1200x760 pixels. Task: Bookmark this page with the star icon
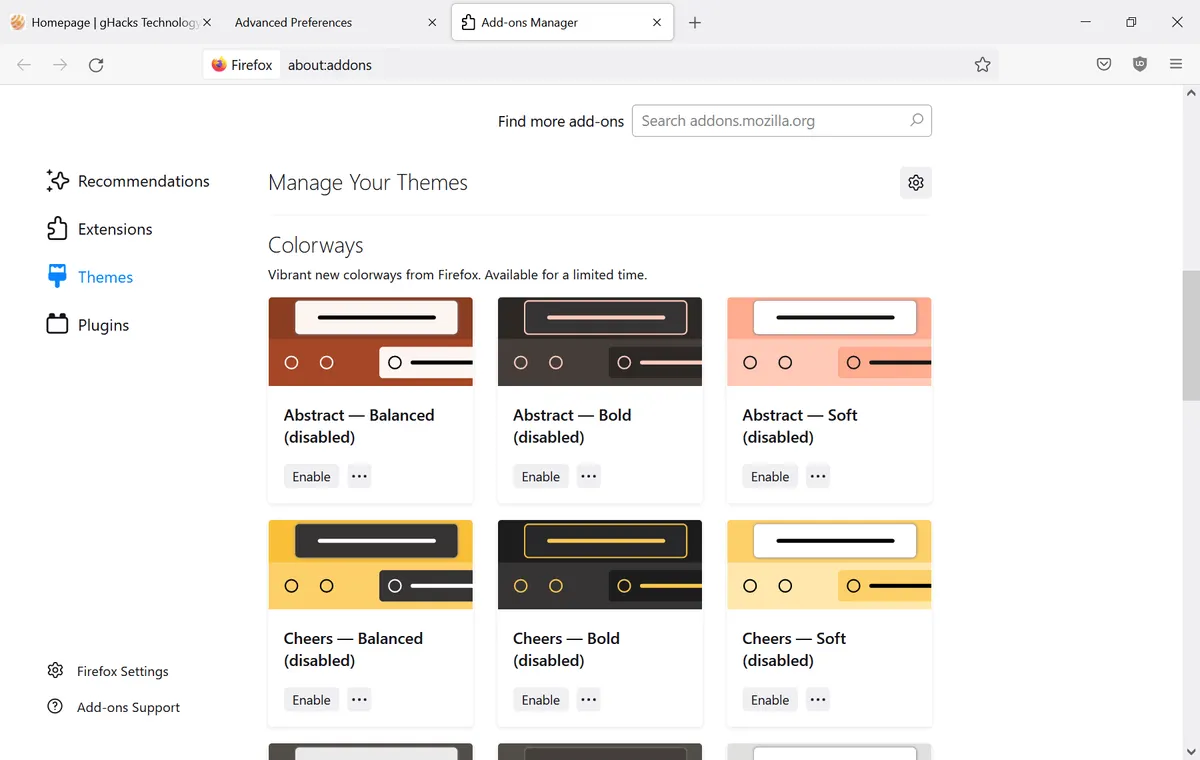[982, 65]
